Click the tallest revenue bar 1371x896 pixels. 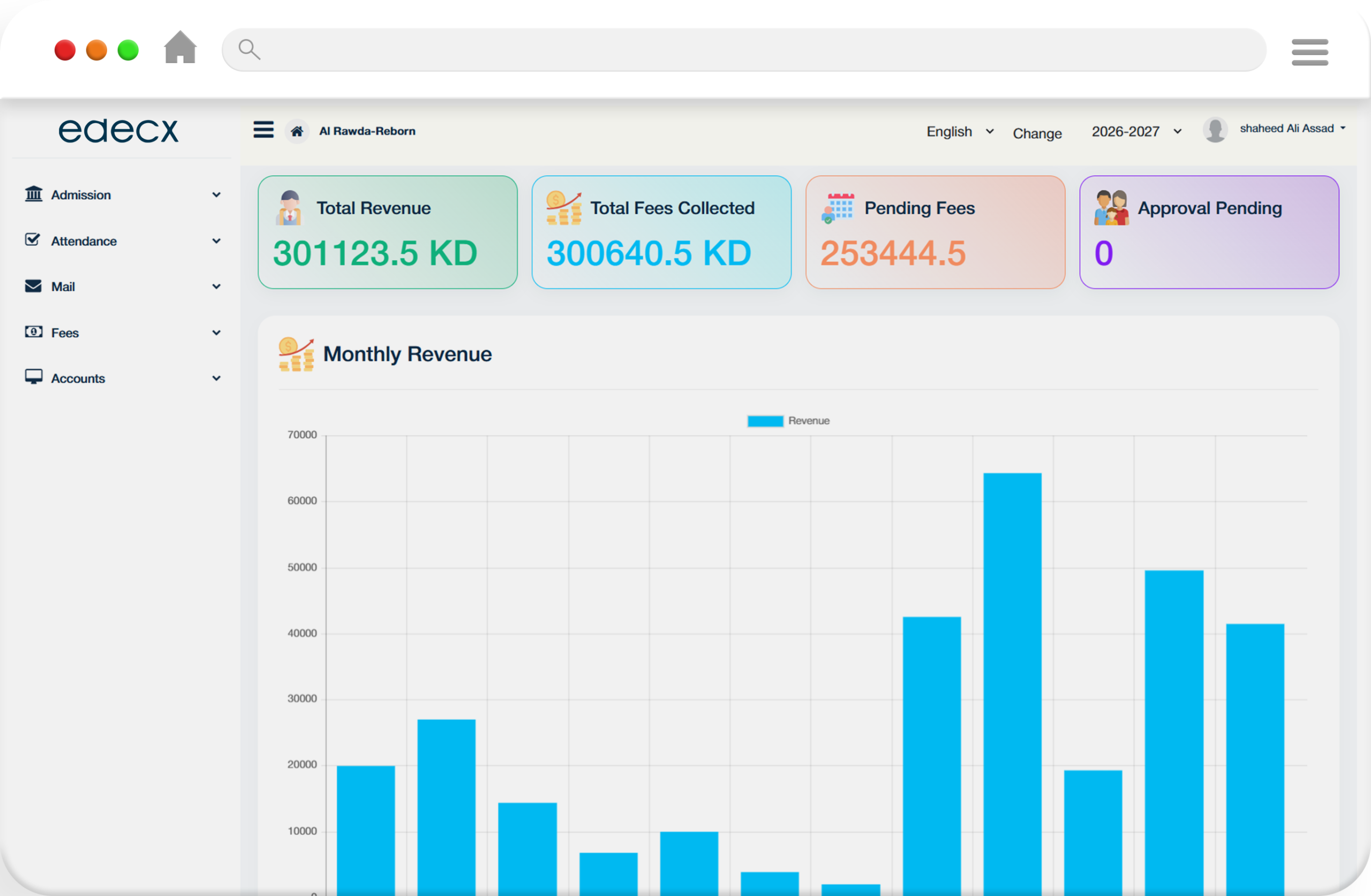click(x=1012, y=684)
